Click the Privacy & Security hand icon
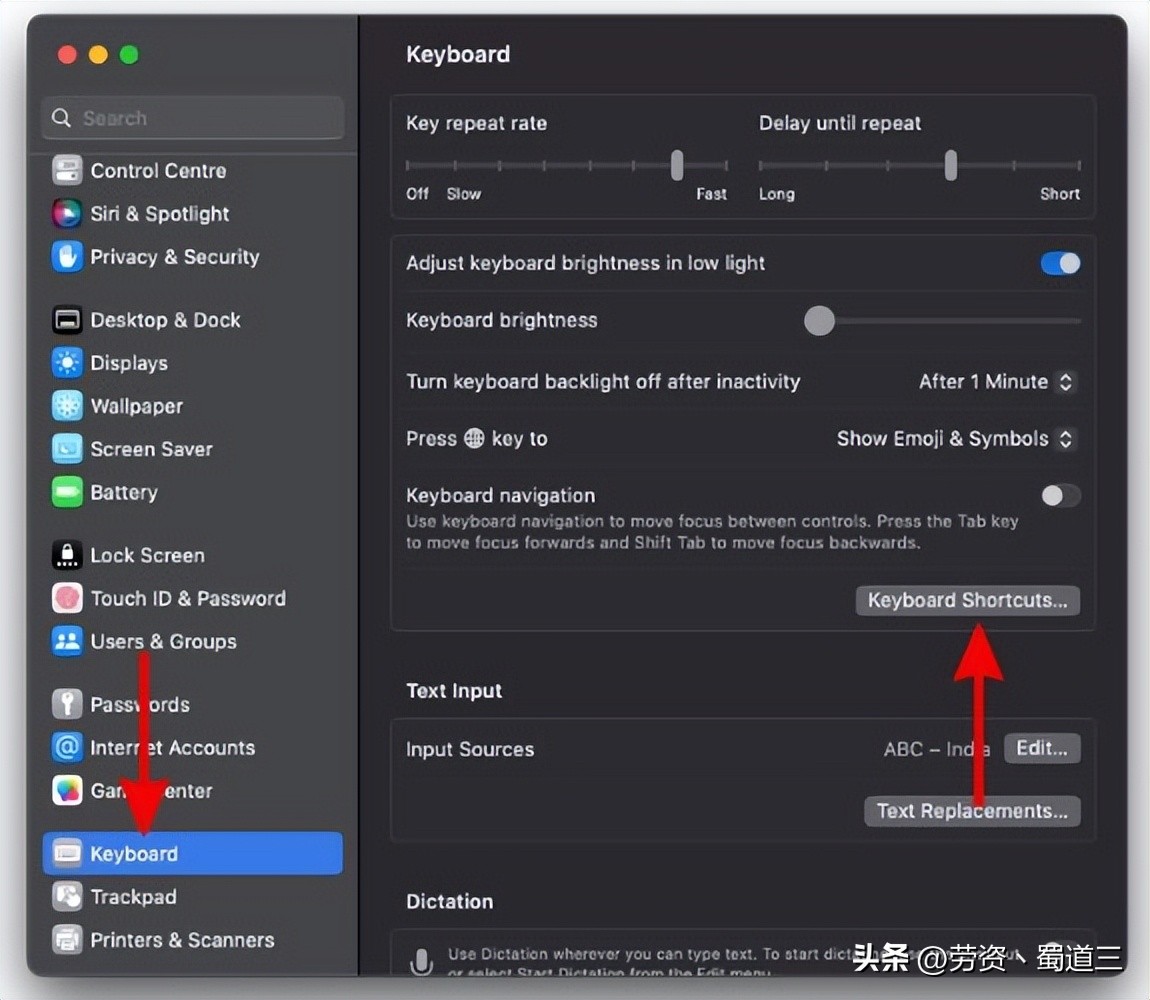 point(67,257)
